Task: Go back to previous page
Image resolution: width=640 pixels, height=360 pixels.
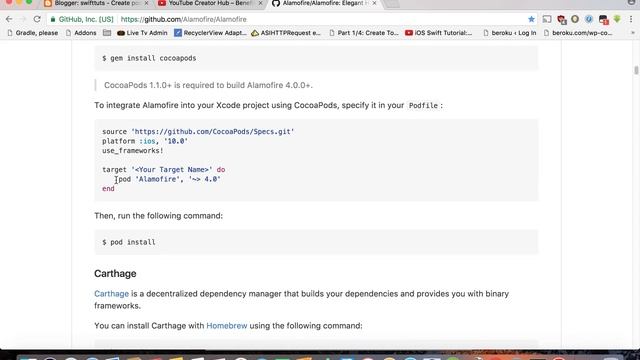Action: (x=9, y=19)
